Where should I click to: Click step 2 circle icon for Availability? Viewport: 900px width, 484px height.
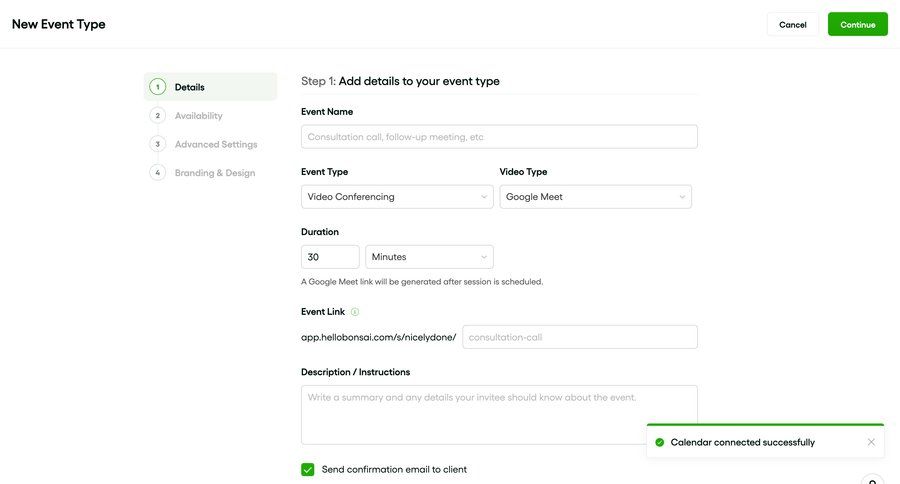pyautogui.click(x=157, y=115)
